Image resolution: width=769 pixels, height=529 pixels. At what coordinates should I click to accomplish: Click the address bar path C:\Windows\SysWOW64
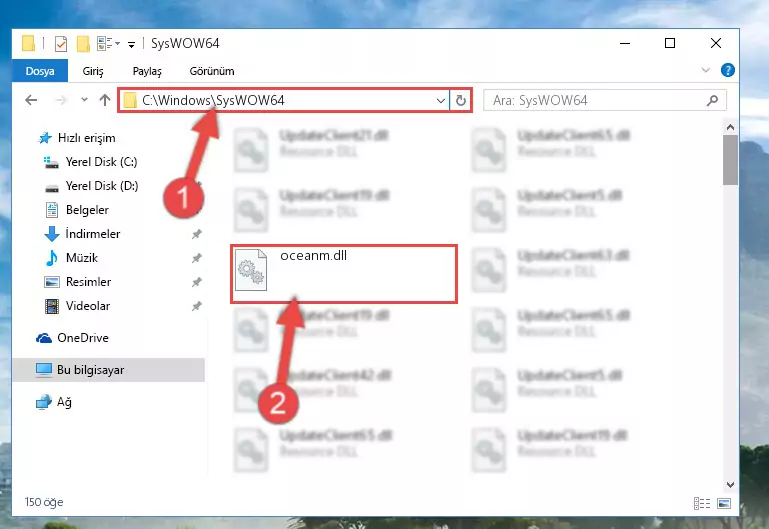[x=213, y=100]
